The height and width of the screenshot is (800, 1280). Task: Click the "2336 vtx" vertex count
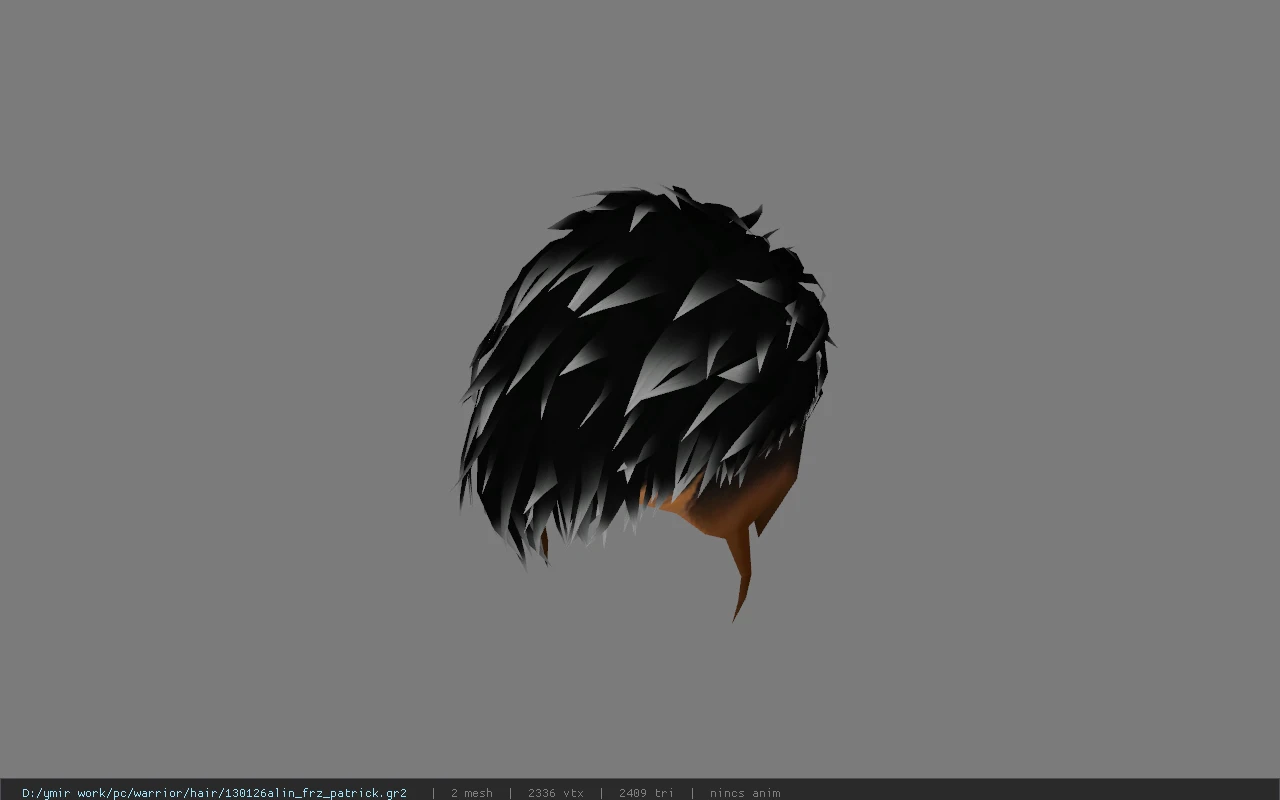[555, 793]
